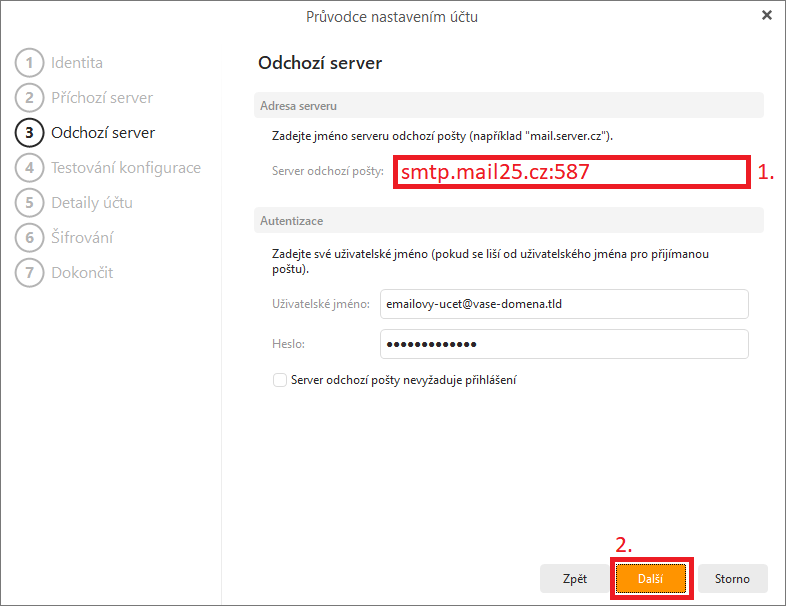Click the 'Průvodce nastavením účtu' window title
This screenshot has width=786, height=606.
pyautogui.click(x=392, y=17)
